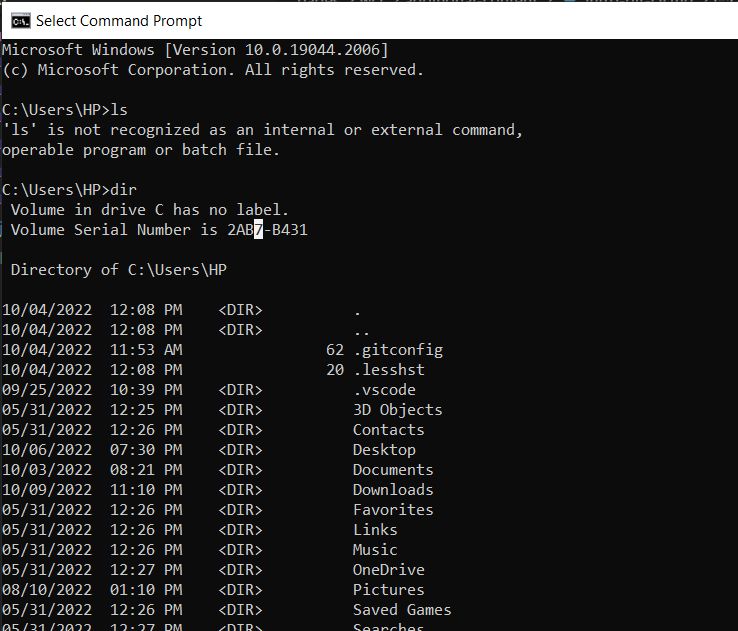Click the double-dot parent directory entry
Image resolution: width=738 pixels, height=631 pixels.
(361, 332)
